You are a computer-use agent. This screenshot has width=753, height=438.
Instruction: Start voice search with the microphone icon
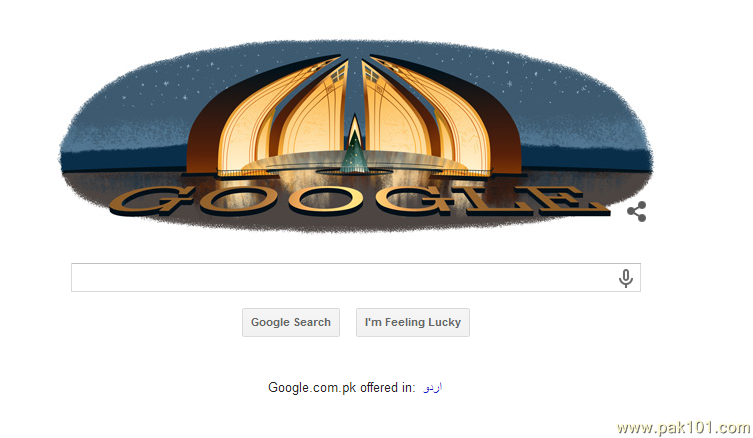pos(625,278)
